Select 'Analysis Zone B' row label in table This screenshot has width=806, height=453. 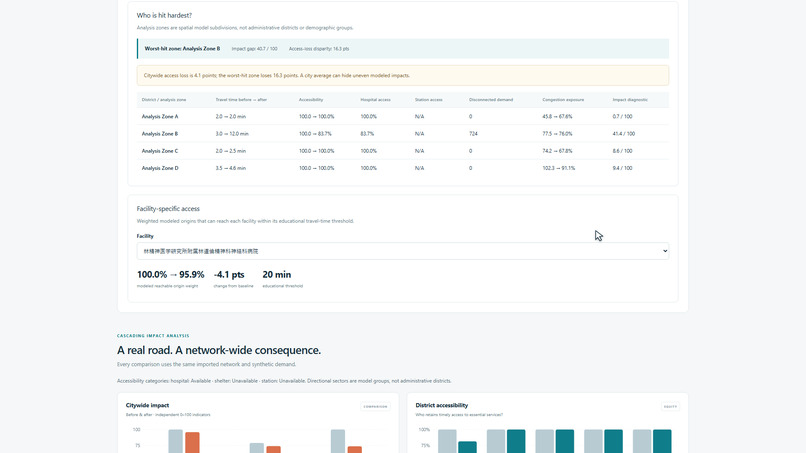click(160, 134)
